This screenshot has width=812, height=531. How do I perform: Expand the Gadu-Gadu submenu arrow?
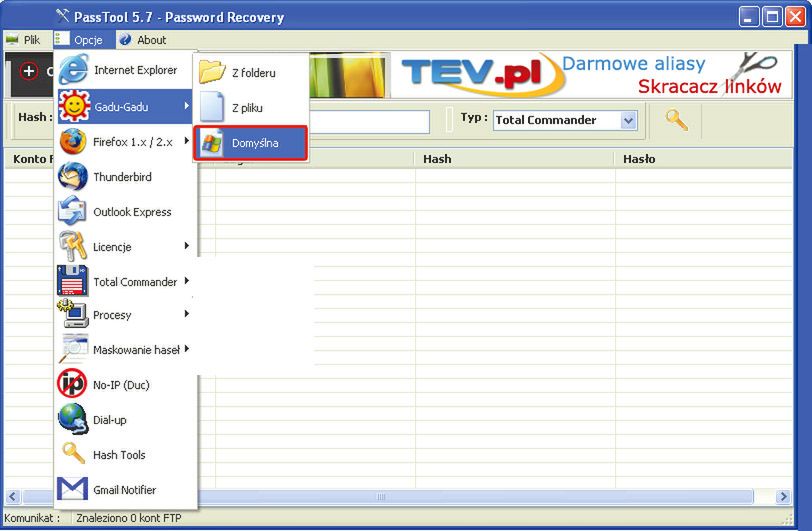point(186,106)
